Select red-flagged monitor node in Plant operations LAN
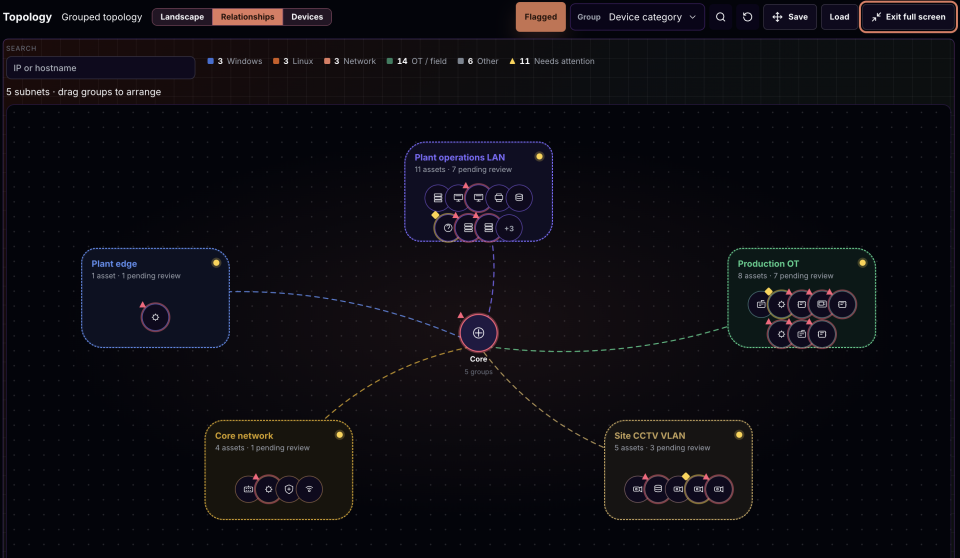The width and height of the screenshot is (960, 558). (478, 198)
